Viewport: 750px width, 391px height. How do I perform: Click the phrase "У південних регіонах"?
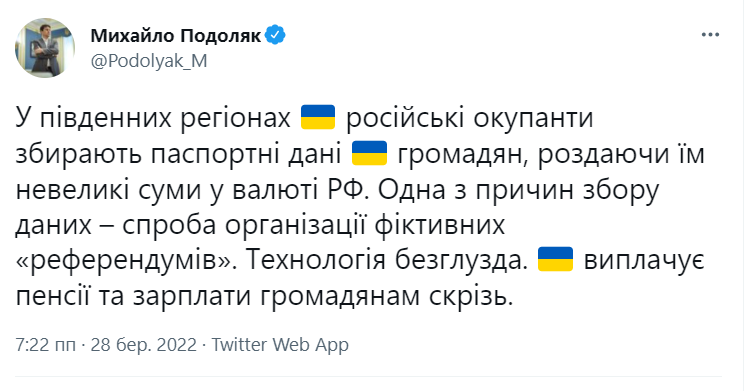point(153,119)
